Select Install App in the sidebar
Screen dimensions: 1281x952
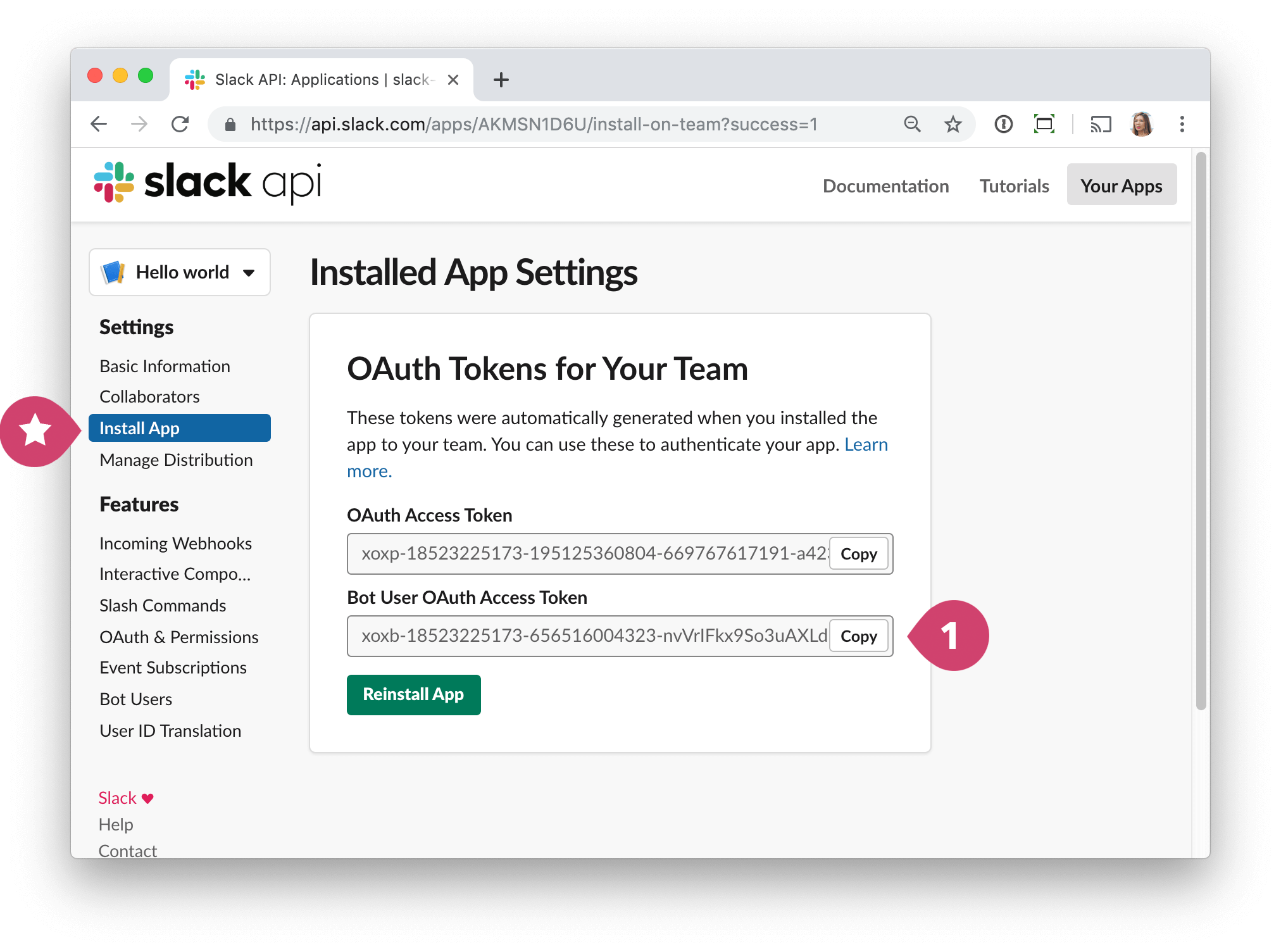[140, 428]
